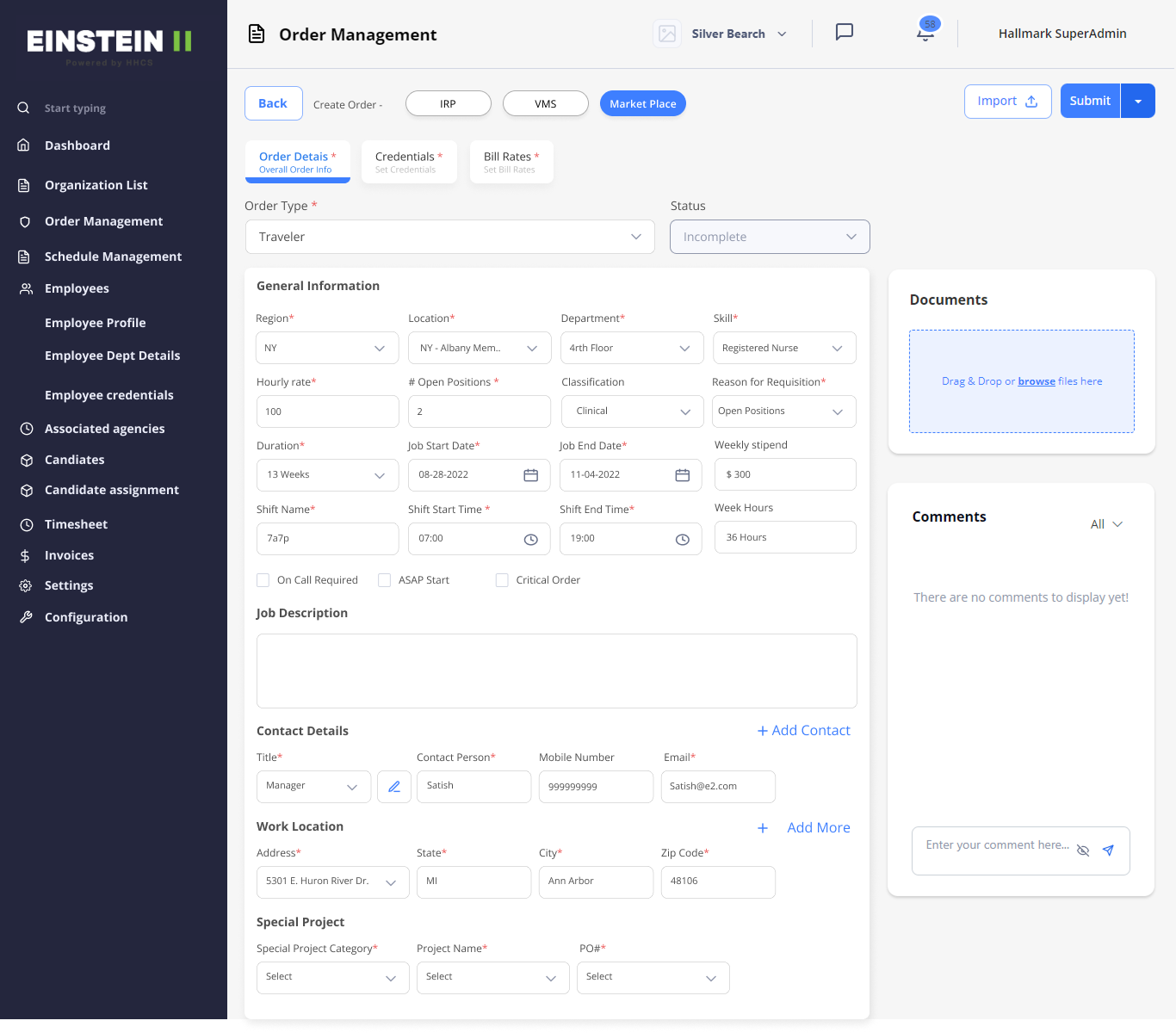This screenshot has height=1033, width=1176.
Task: Select Timesheet in the sidebar
Action: coord(76,524)
